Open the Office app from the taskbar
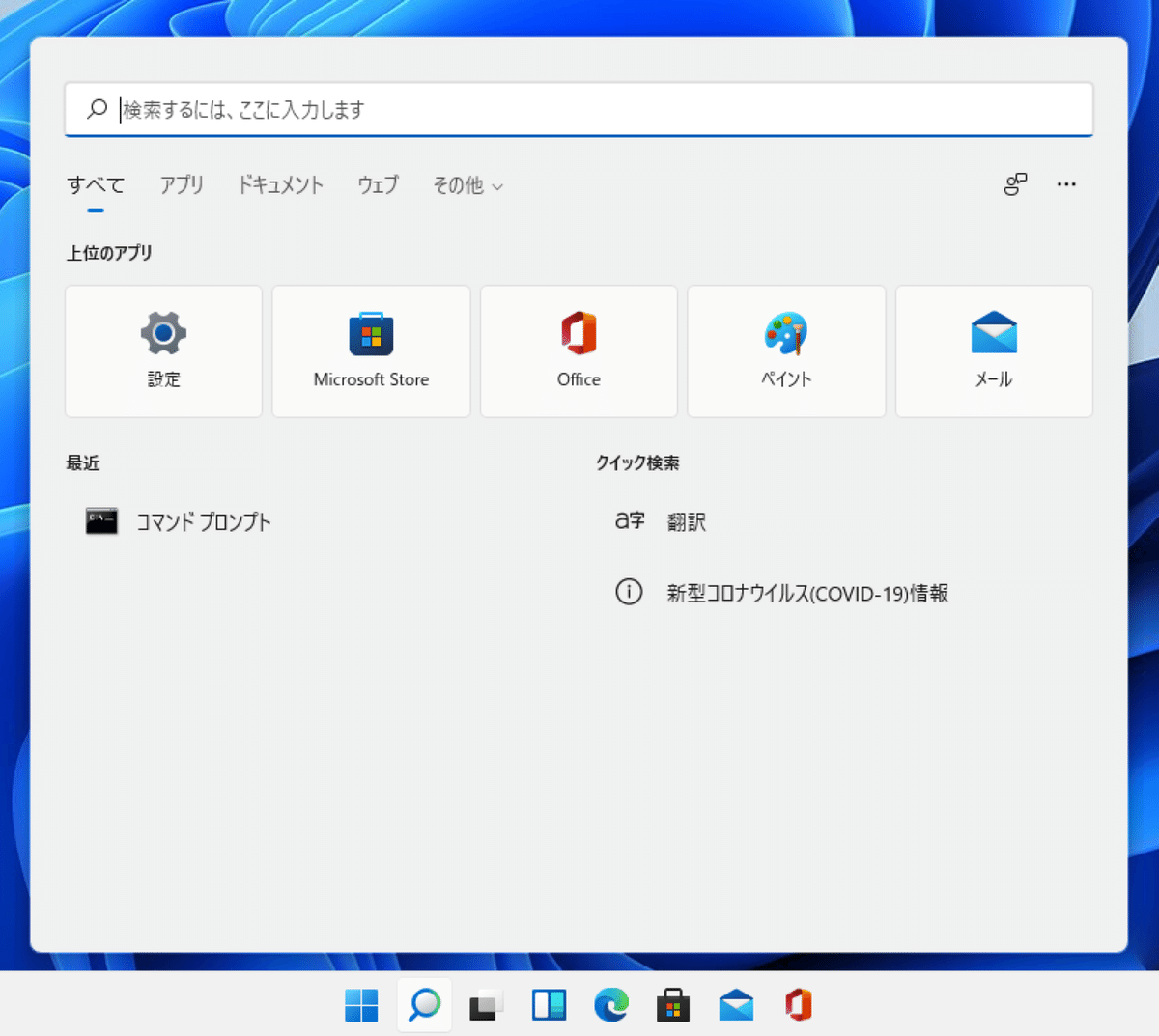 pos(798,1004)
